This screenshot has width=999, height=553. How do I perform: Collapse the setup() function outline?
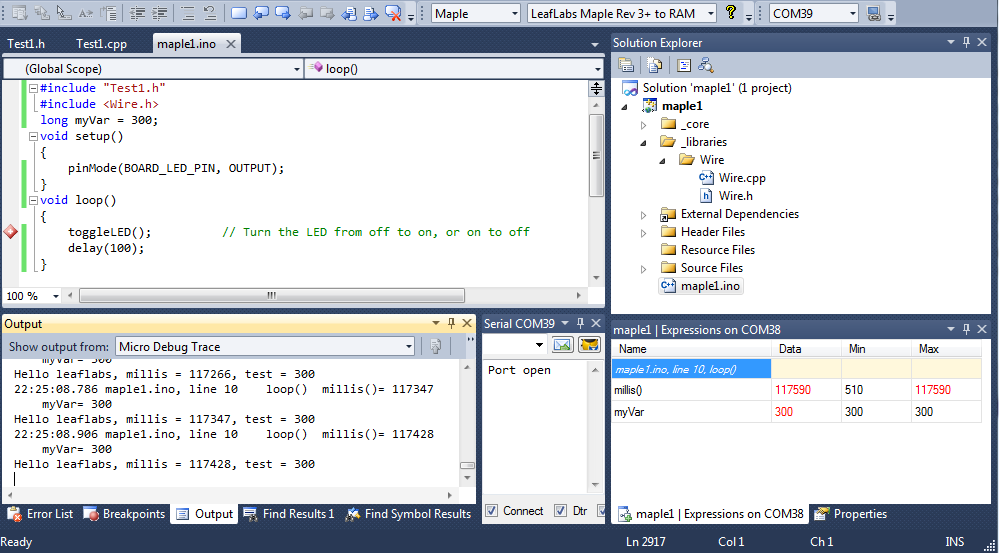point(33,136)
